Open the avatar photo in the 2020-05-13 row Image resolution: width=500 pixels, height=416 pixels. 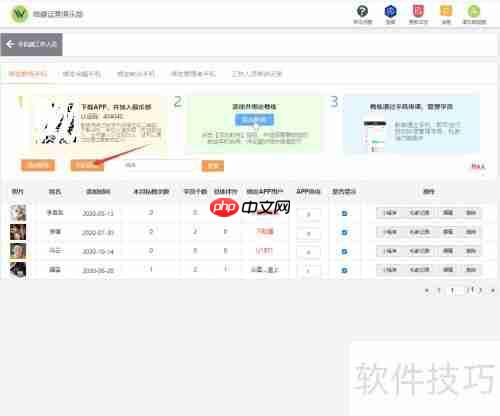[x=18, y=213]
